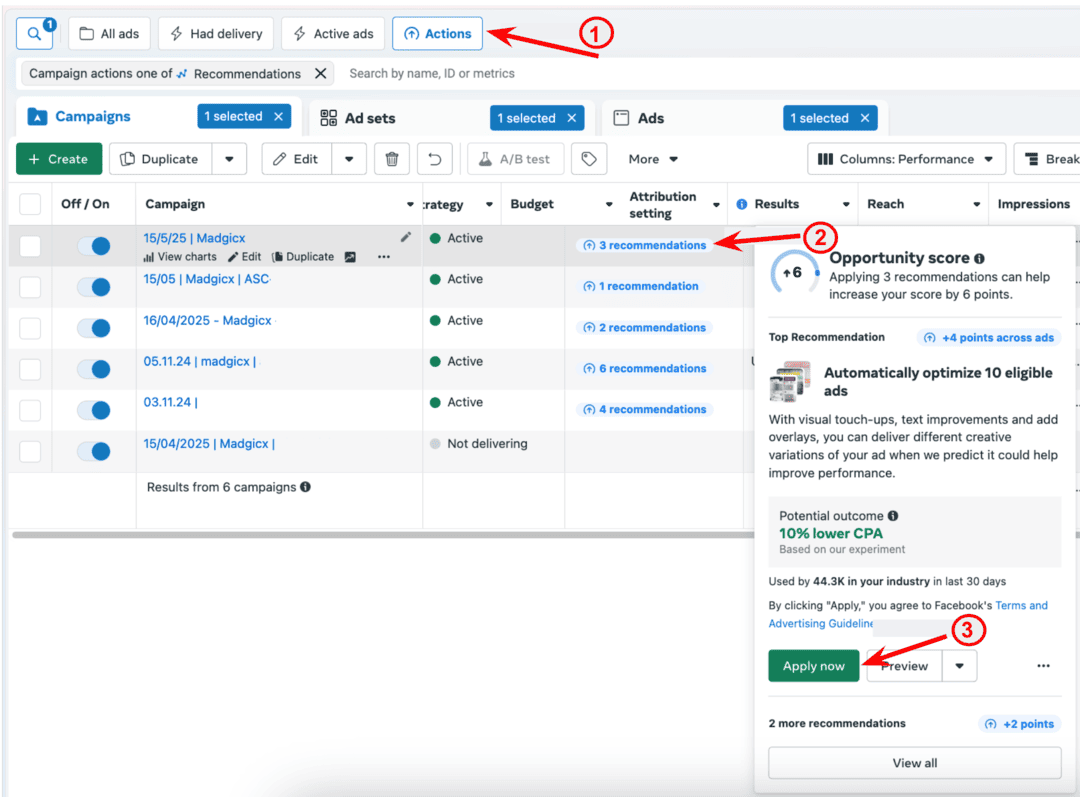1080x797 pixels.
Task: Clear the Ad sets 1 selected chip
Action: [x=572, y=118]
